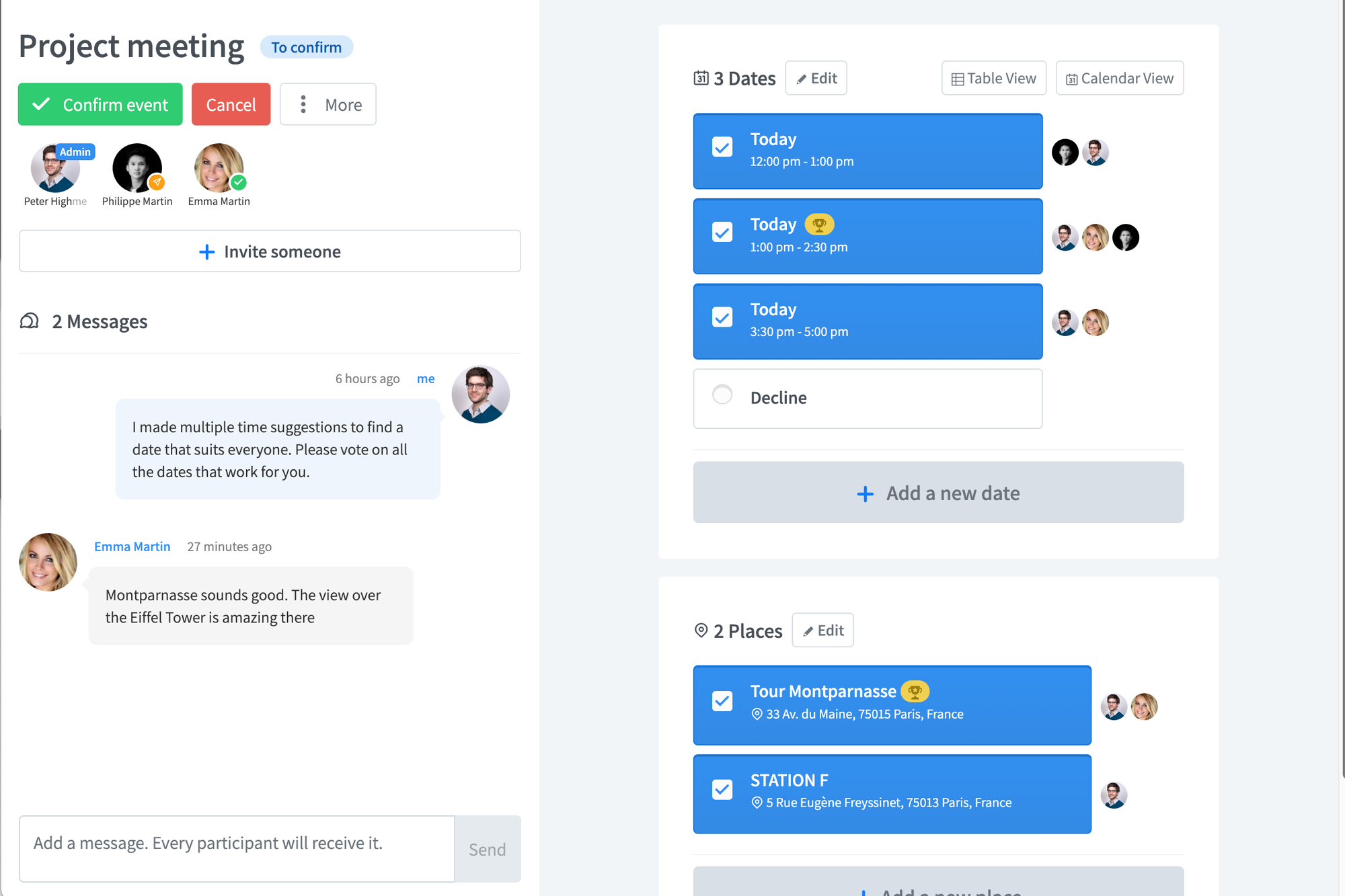Viewport: 1345px width, 896px height.
Task: Click Add a new date button
Action: click(938, 492)
